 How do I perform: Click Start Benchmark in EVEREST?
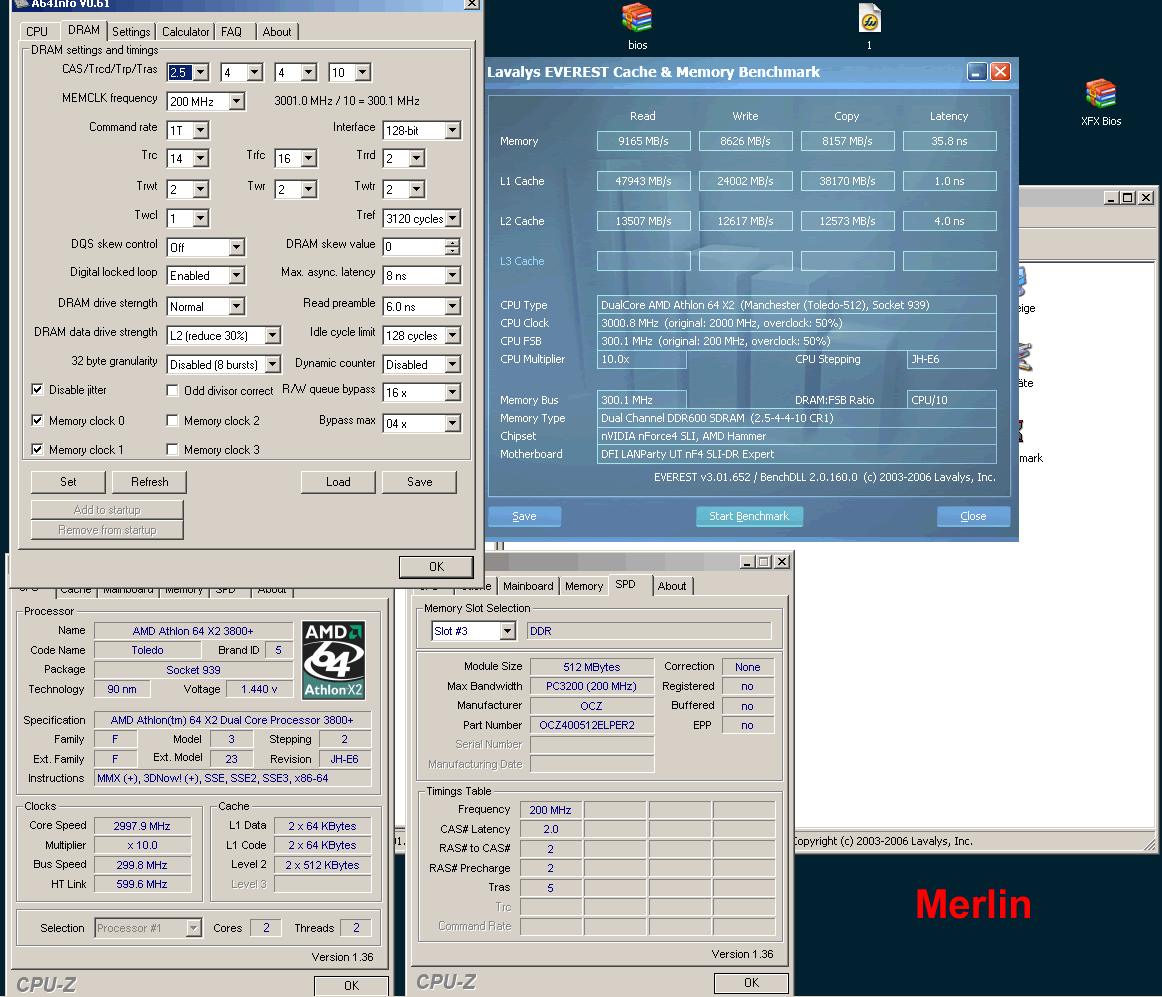tap(749, 516)
